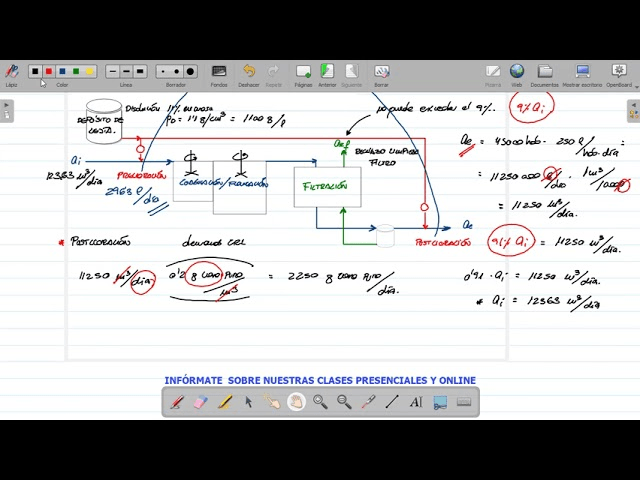Select the yellow highlighter tool
Image resolution: width=640 pixels, height=480 pixels.
tap(224, 402)
